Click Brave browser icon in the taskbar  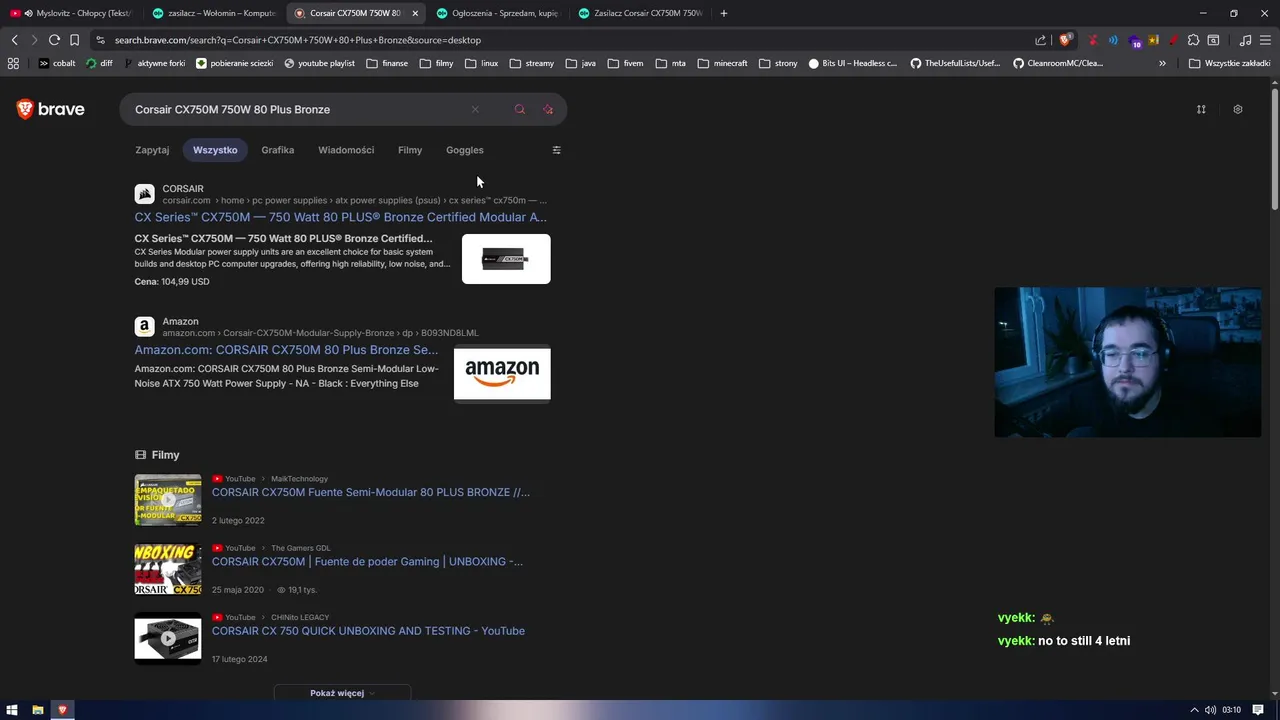pyautogui.click(x=62, y=710)
